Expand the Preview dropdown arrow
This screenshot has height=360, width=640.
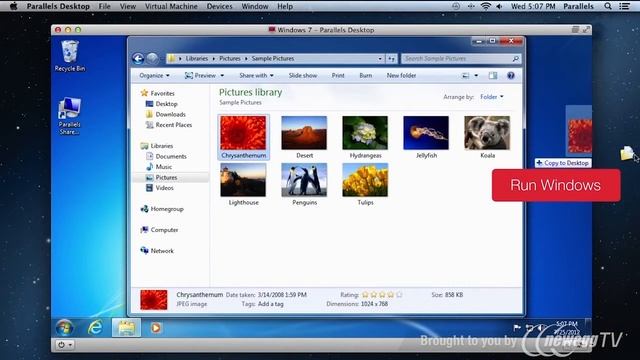222,76
